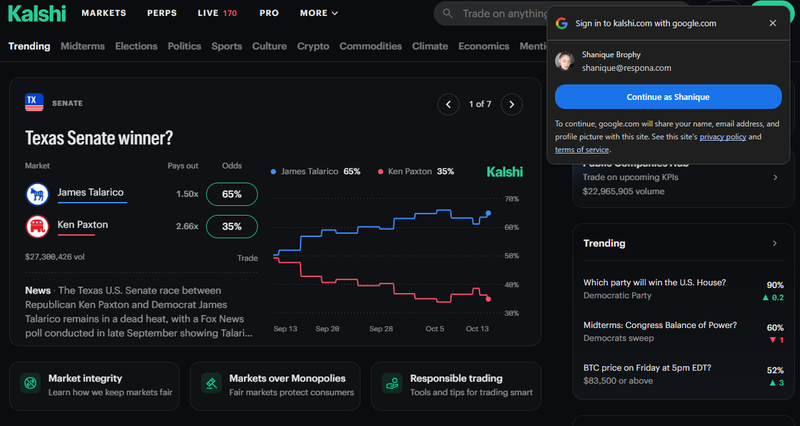Select the Sports category tab
This screenshot has height=426, width=800.
coord(227,46)
